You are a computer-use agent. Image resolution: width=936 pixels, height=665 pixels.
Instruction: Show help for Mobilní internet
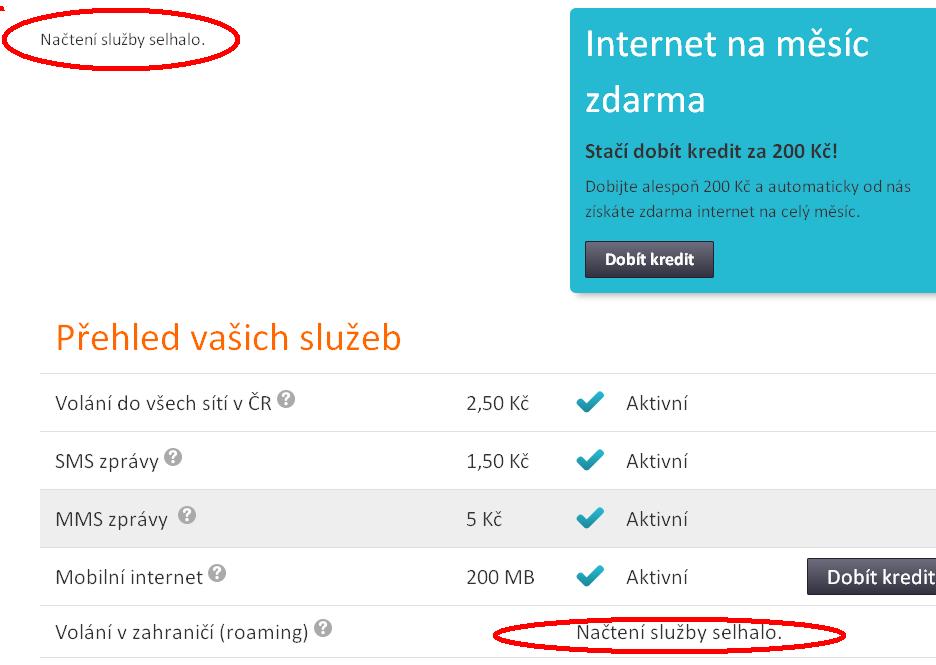(x=218, y=574)
